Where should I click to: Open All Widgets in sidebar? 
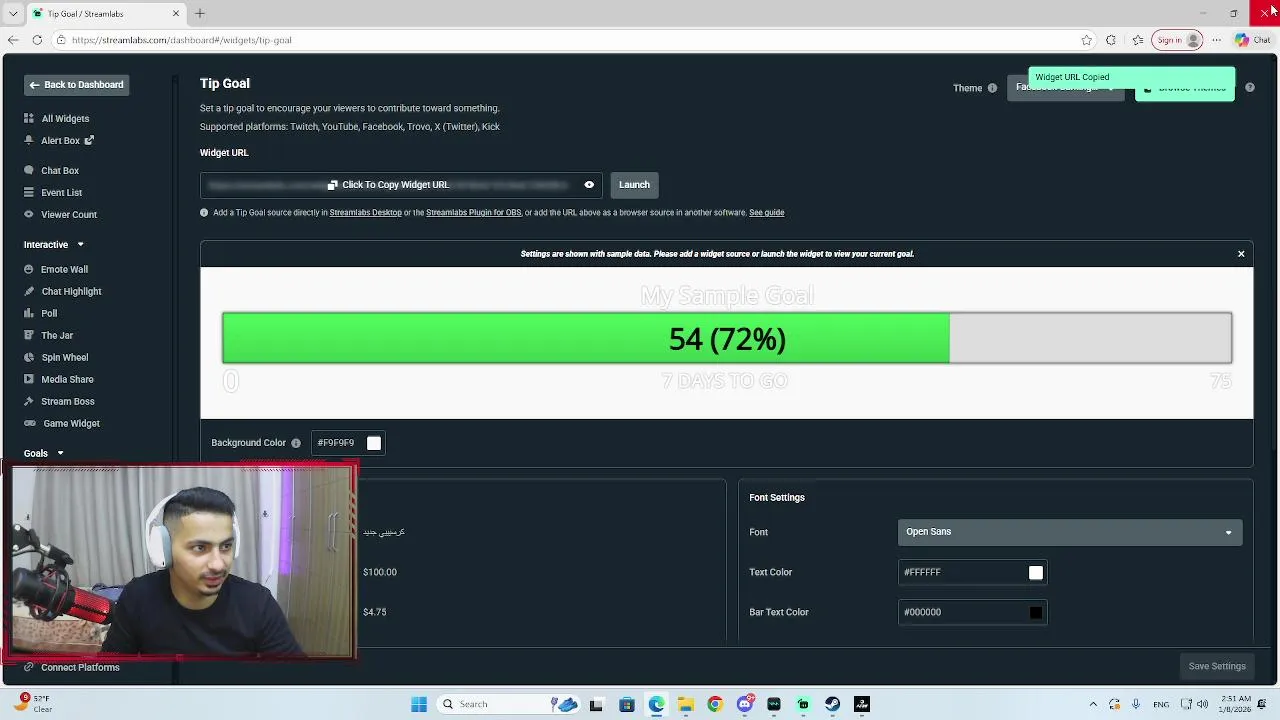click(x=65, y=118)
